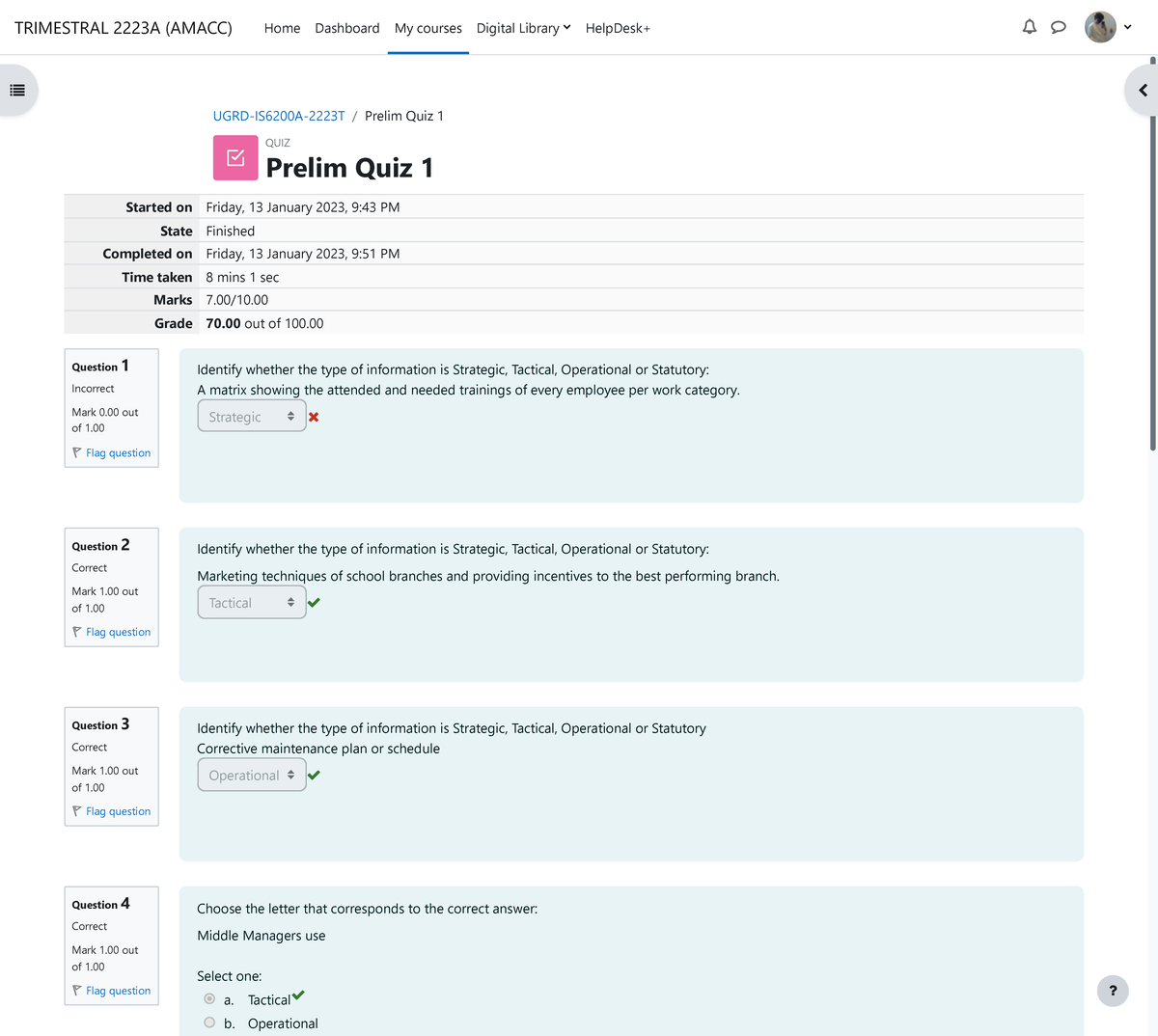Go to the My courses tab
The image size is (1158, 1036).
427,28
